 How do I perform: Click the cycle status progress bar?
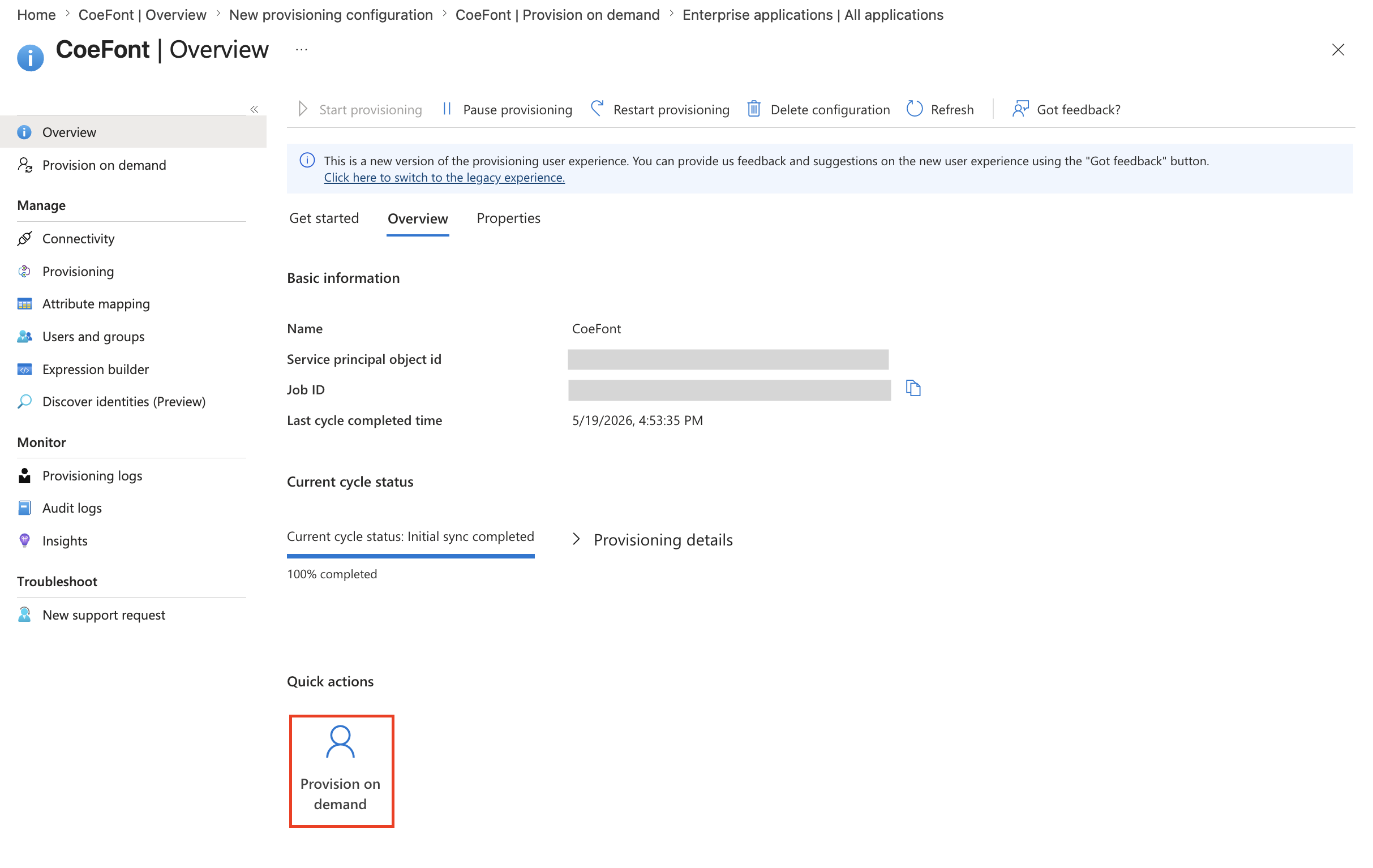point(410,556)
